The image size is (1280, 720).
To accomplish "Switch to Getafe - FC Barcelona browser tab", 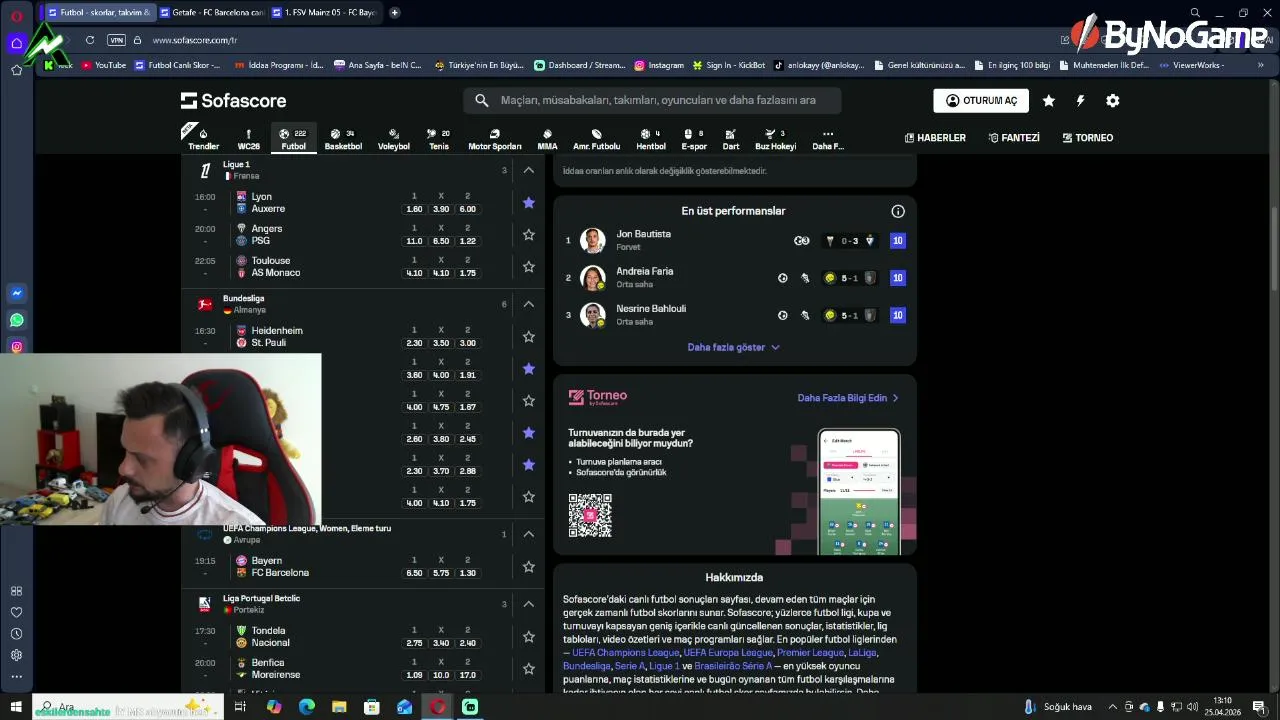I will tap(211, 12).
